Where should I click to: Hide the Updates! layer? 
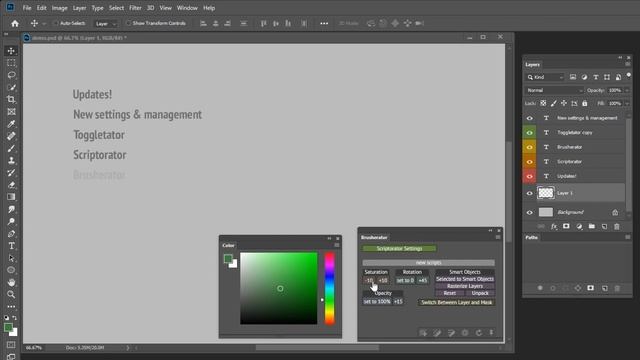[529, 176]
